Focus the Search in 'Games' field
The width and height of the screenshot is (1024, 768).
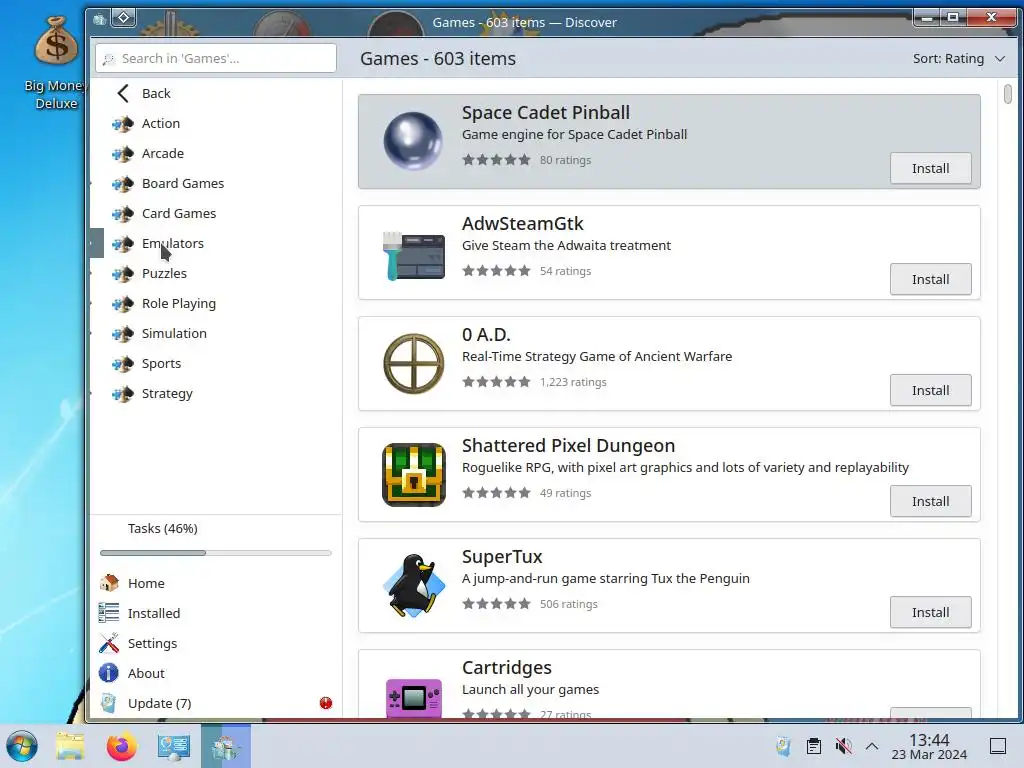[x=216, y=59]
